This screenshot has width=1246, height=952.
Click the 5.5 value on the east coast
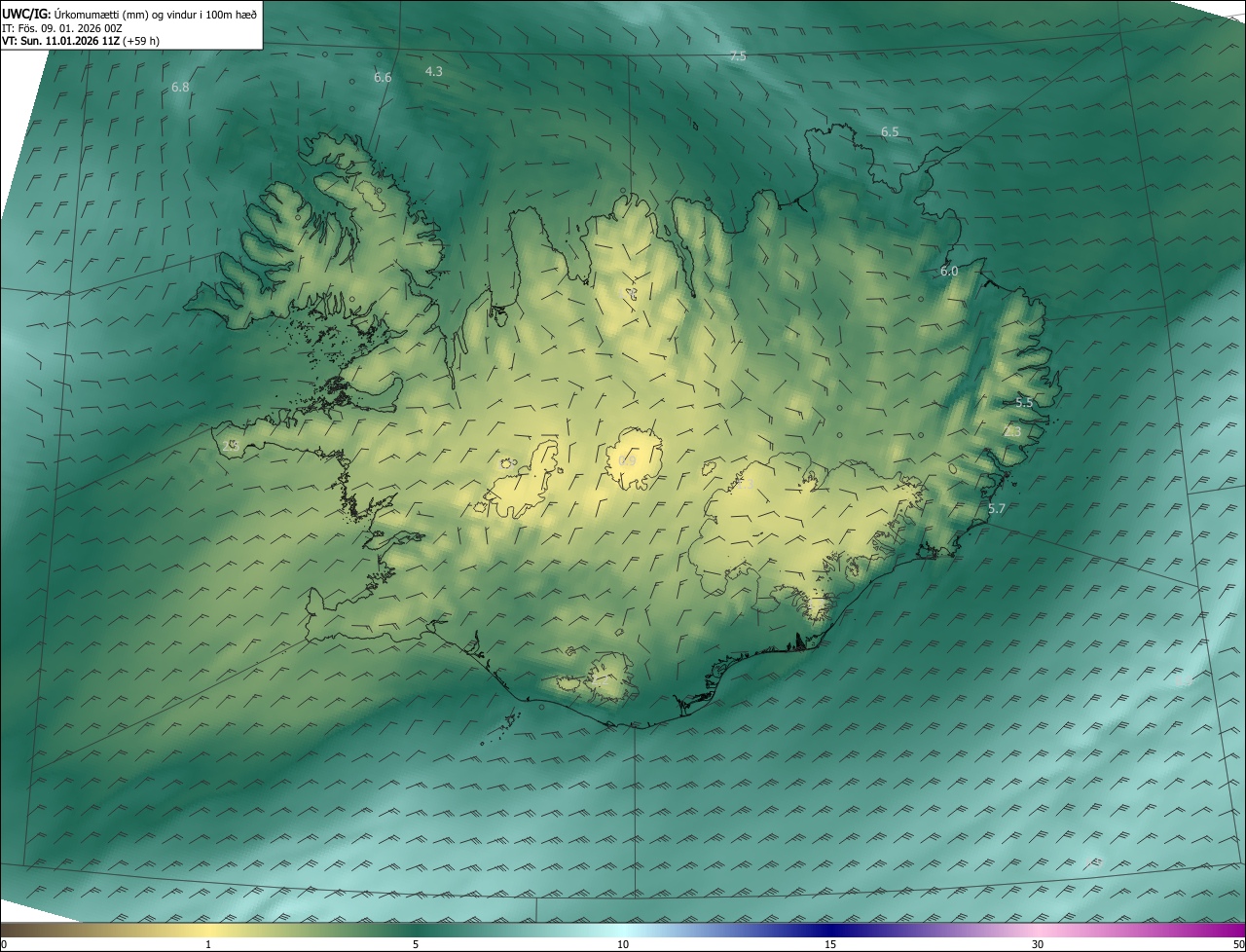pyautogui.click(x=1024, y=402)
